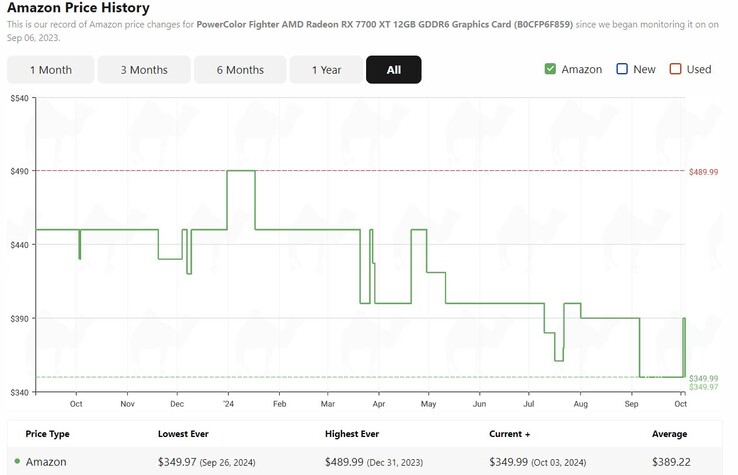Viewport: 738px width, 475px height.
Task: Click the $389.22 average price cell
Action: [x=671, y=462]
